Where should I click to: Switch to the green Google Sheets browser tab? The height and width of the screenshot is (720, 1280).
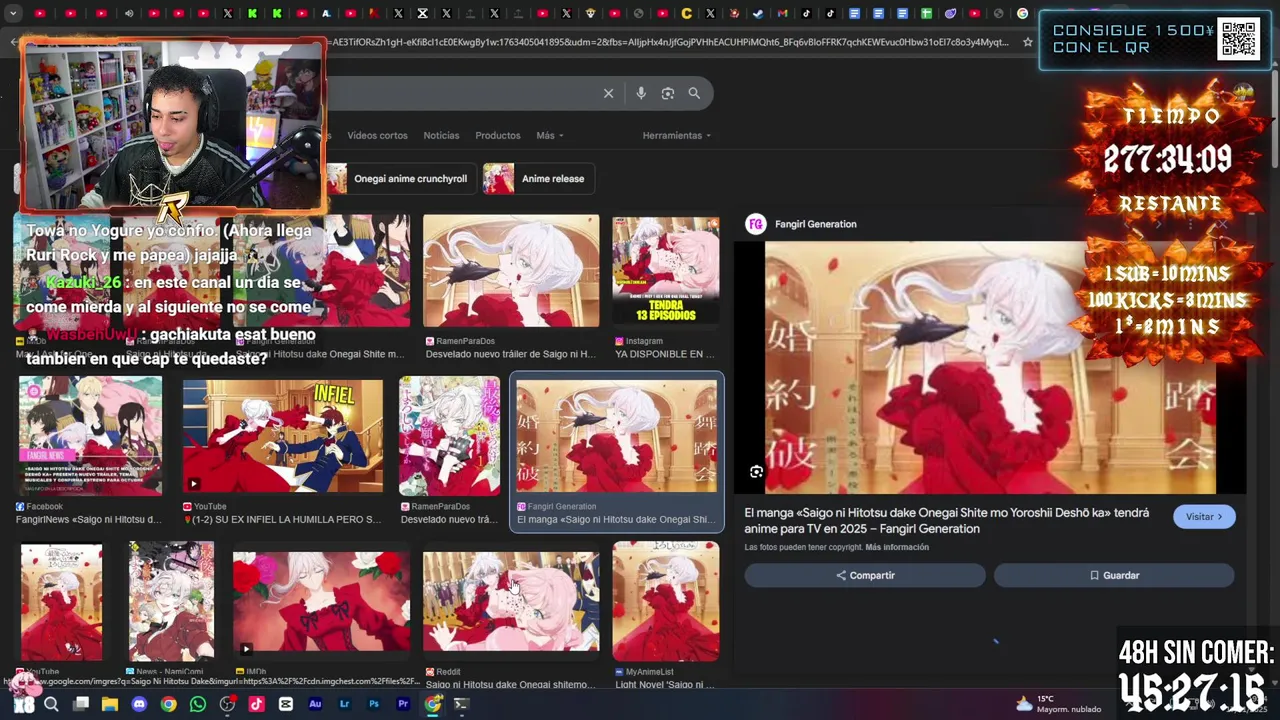click(x=926, y=13)
